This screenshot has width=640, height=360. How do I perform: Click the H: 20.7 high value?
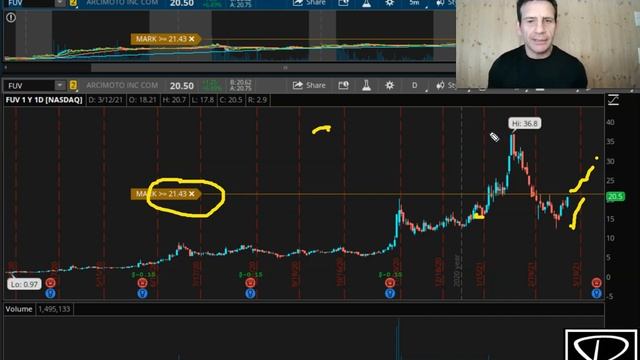click(x=174, y=100)
